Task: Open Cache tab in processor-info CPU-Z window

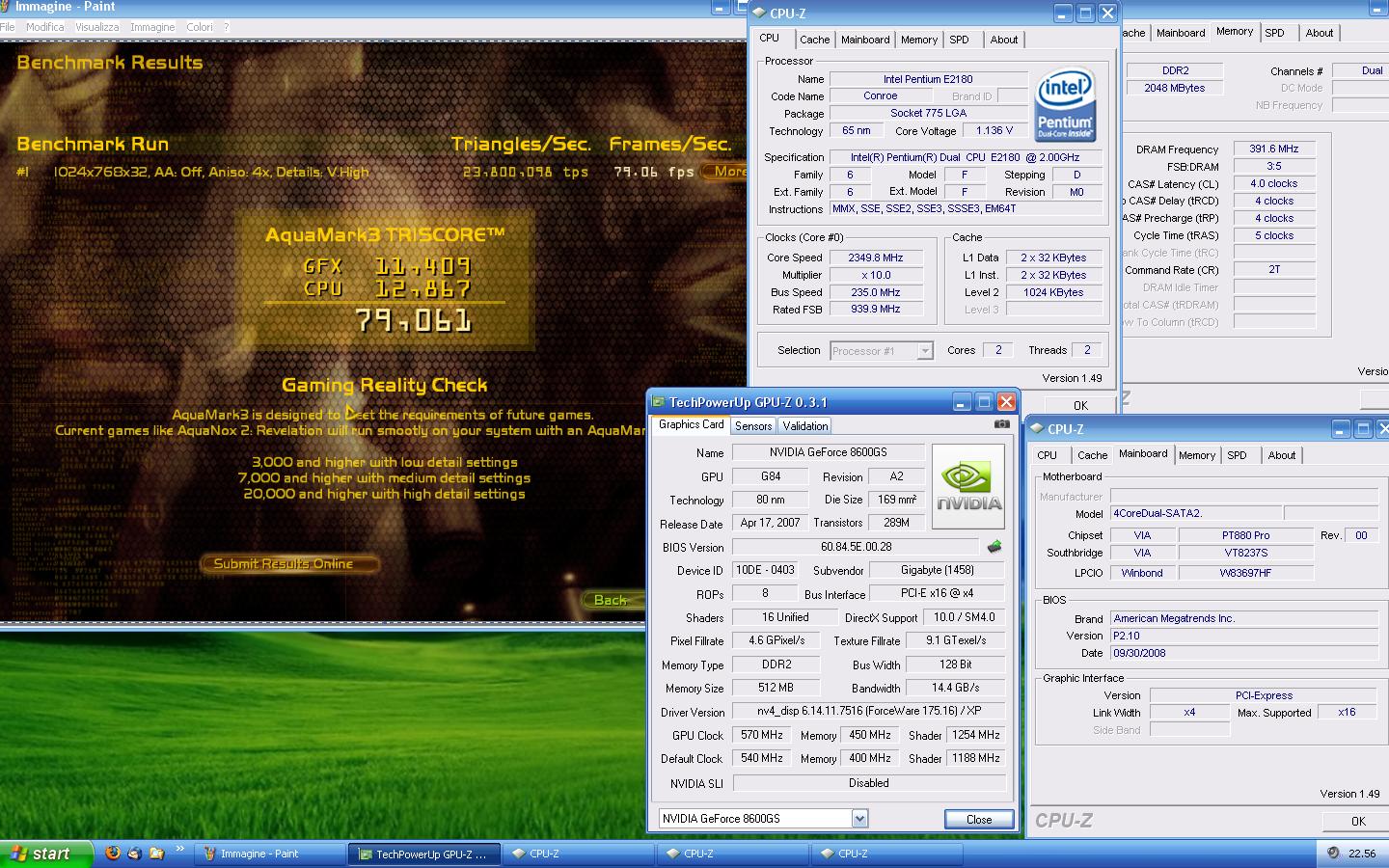Action: pos(814,40)
